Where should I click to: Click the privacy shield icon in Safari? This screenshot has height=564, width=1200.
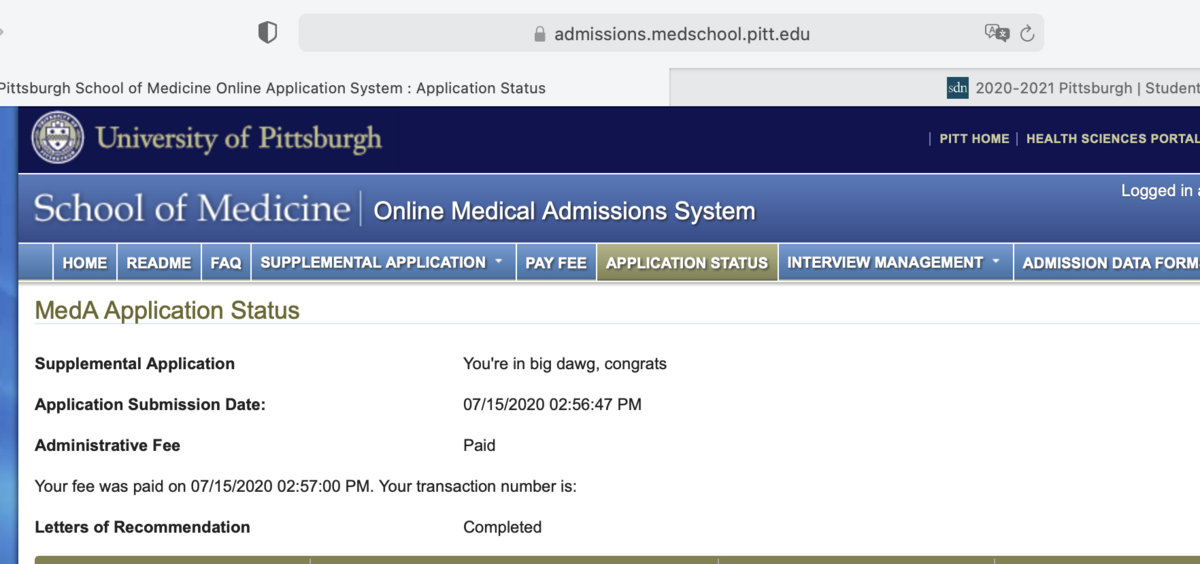(267, 33)
